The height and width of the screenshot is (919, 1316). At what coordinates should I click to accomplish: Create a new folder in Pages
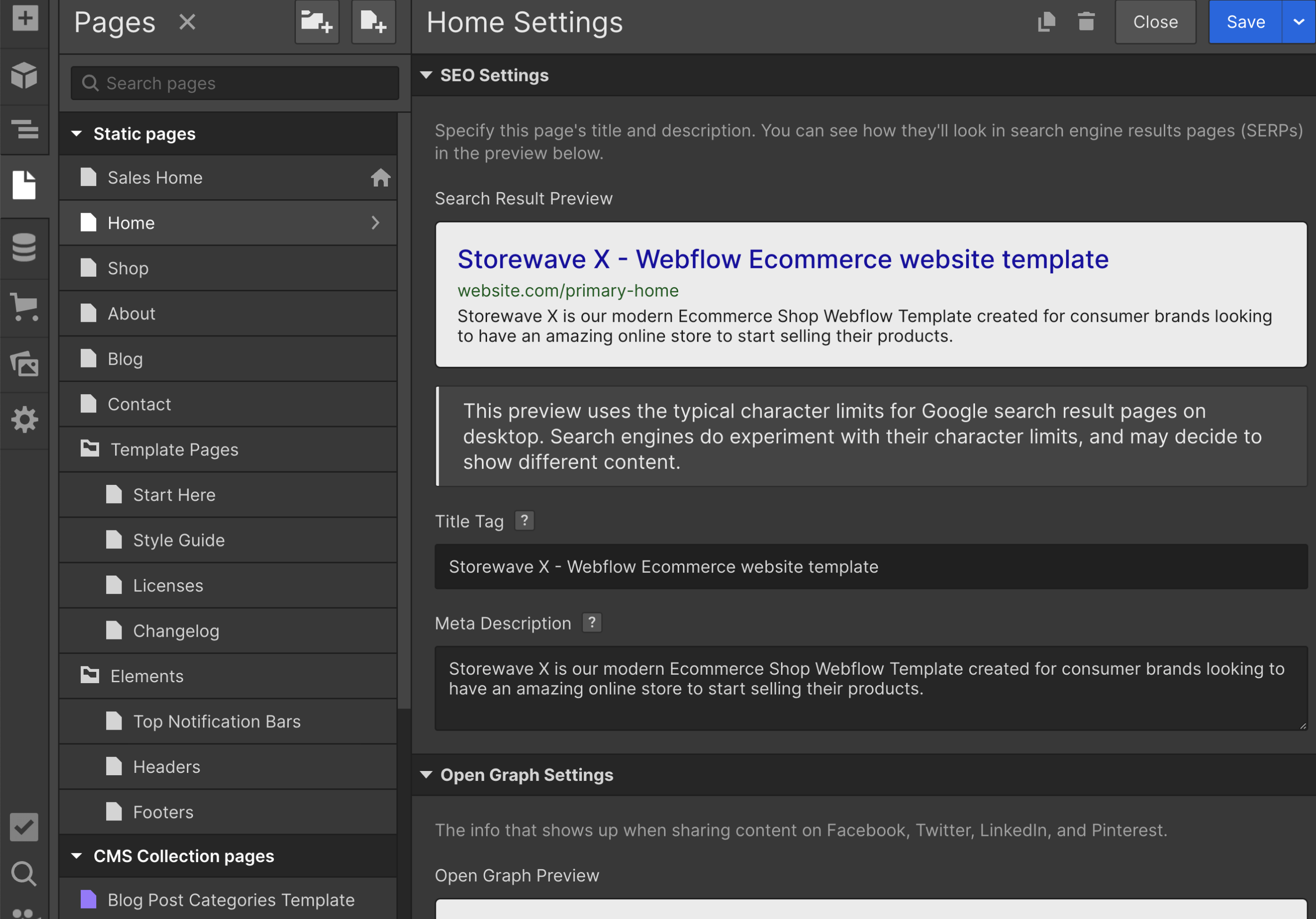317,23
